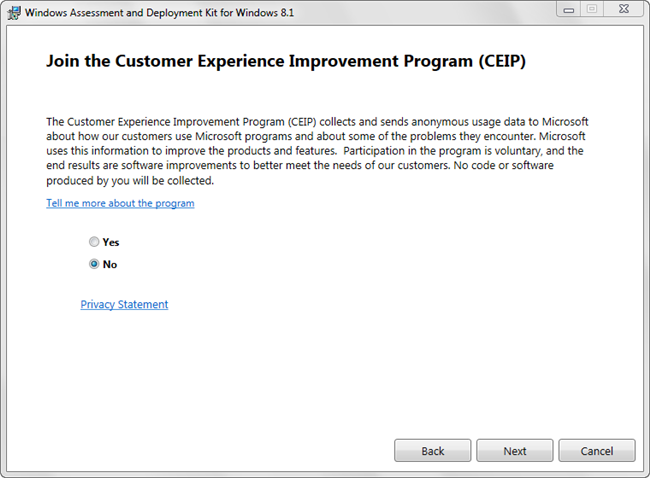This screenshot has height=478, width=650.
Task: Proceed by pressing the Next button
Action: [515, 451]
